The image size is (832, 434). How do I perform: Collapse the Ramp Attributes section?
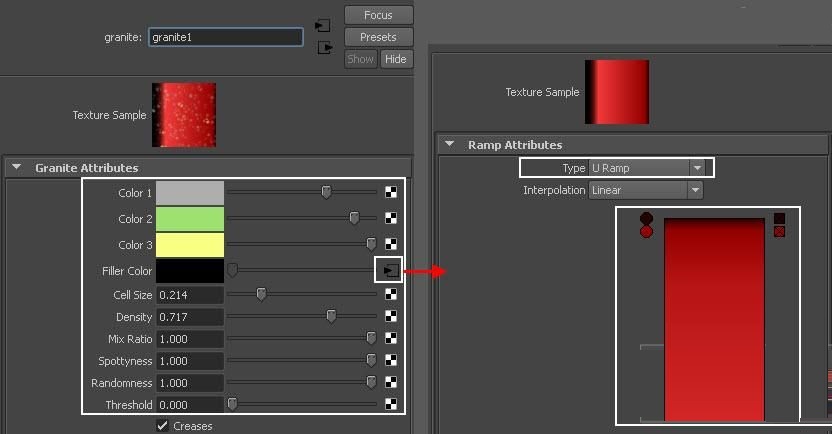tap(449, 144)
